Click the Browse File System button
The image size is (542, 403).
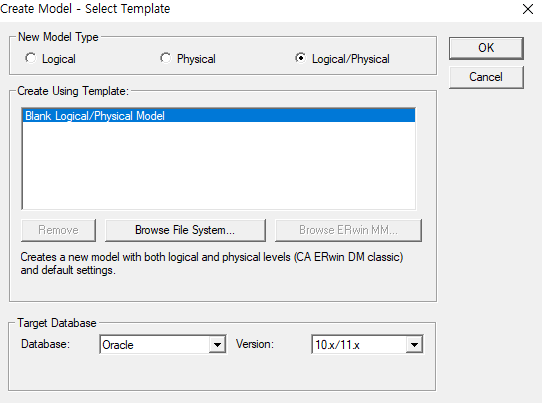[x=185, y=230]
